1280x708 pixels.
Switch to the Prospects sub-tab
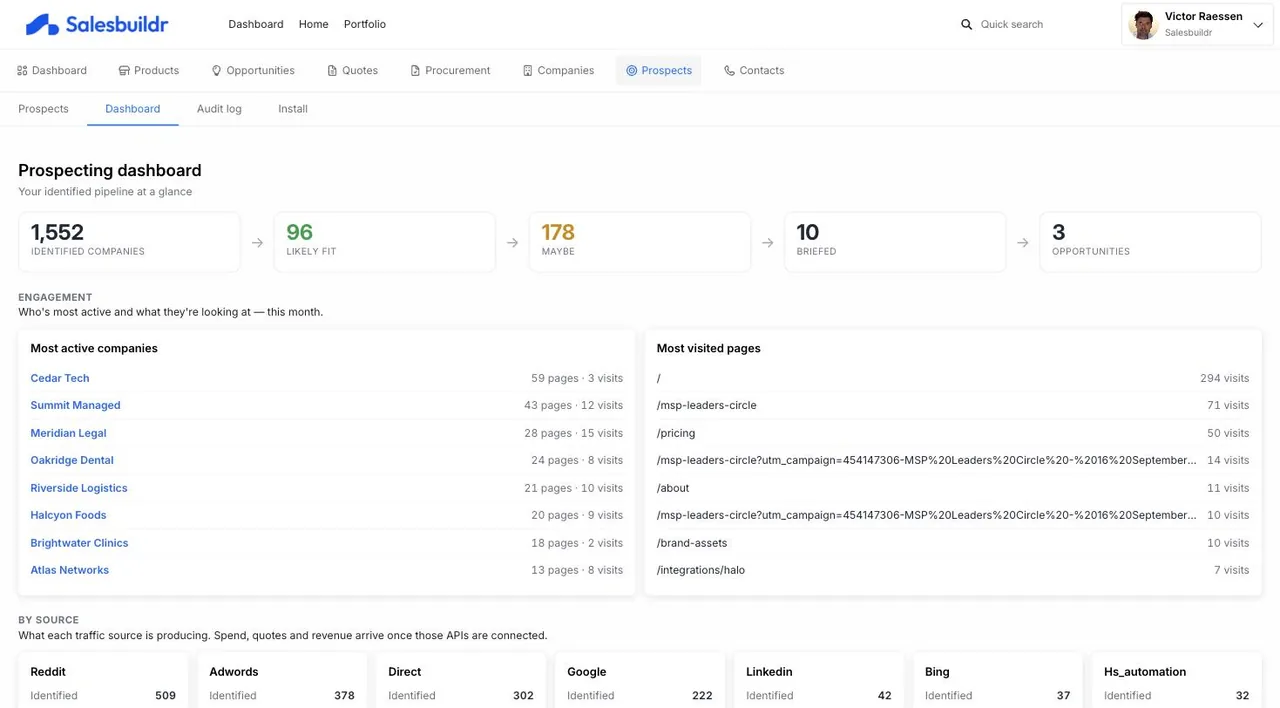43,109
